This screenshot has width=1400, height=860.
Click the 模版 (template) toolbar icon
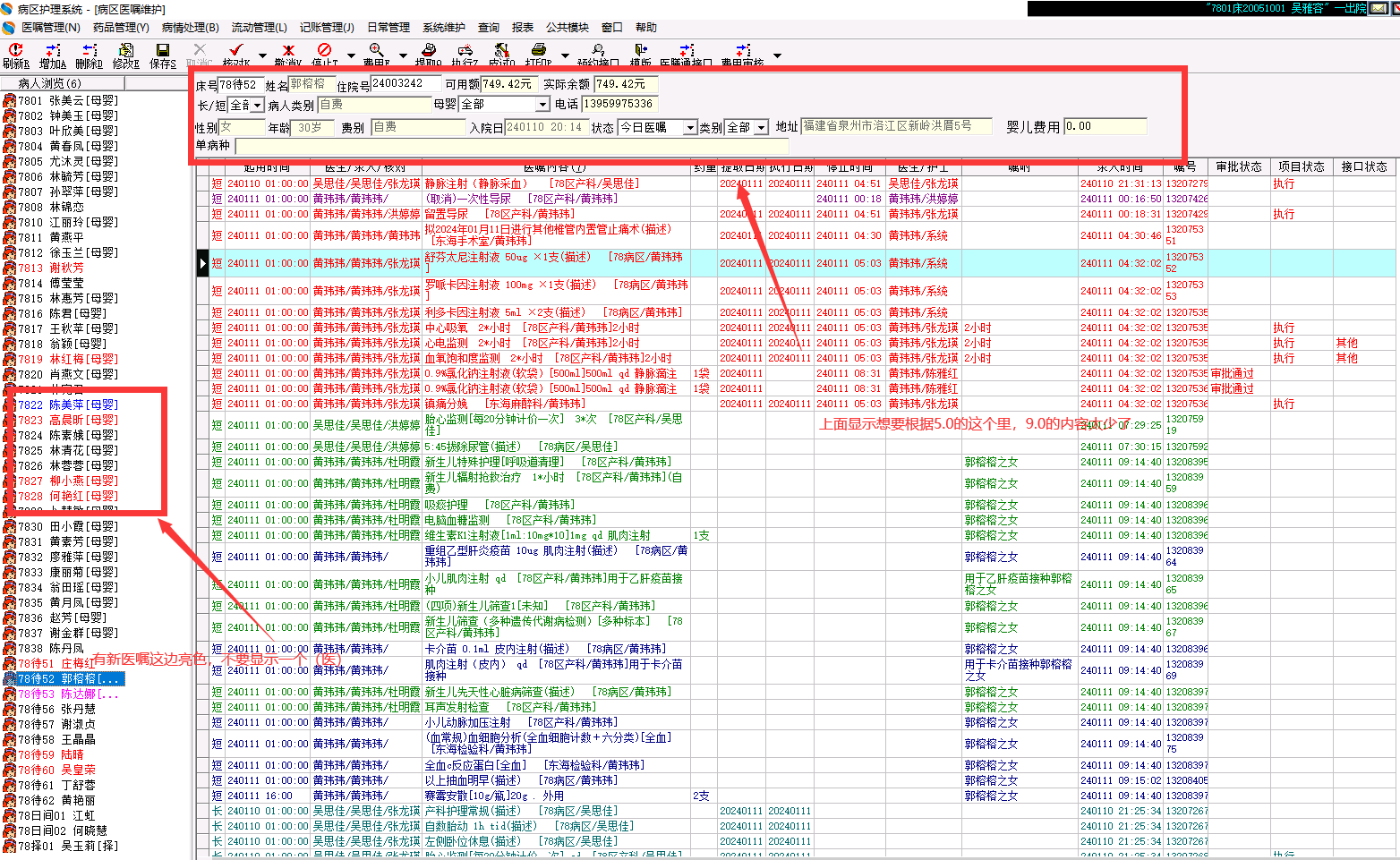click(641, 50)
